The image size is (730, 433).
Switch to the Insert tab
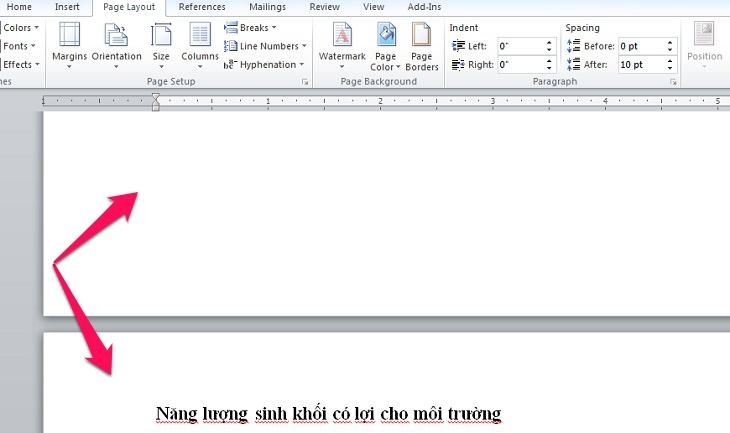coord(67,7)
